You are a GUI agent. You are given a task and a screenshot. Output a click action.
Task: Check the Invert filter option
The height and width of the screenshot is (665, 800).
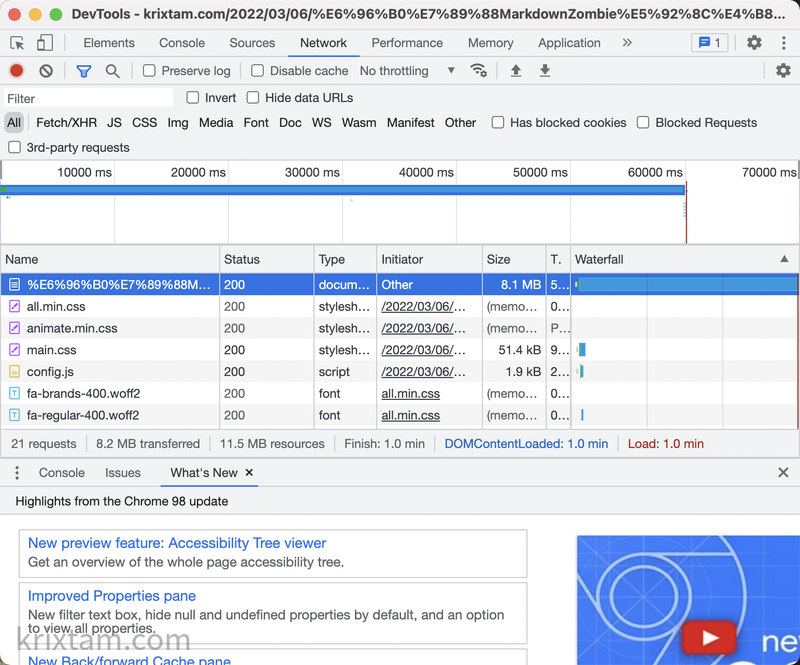pos(192,97)
